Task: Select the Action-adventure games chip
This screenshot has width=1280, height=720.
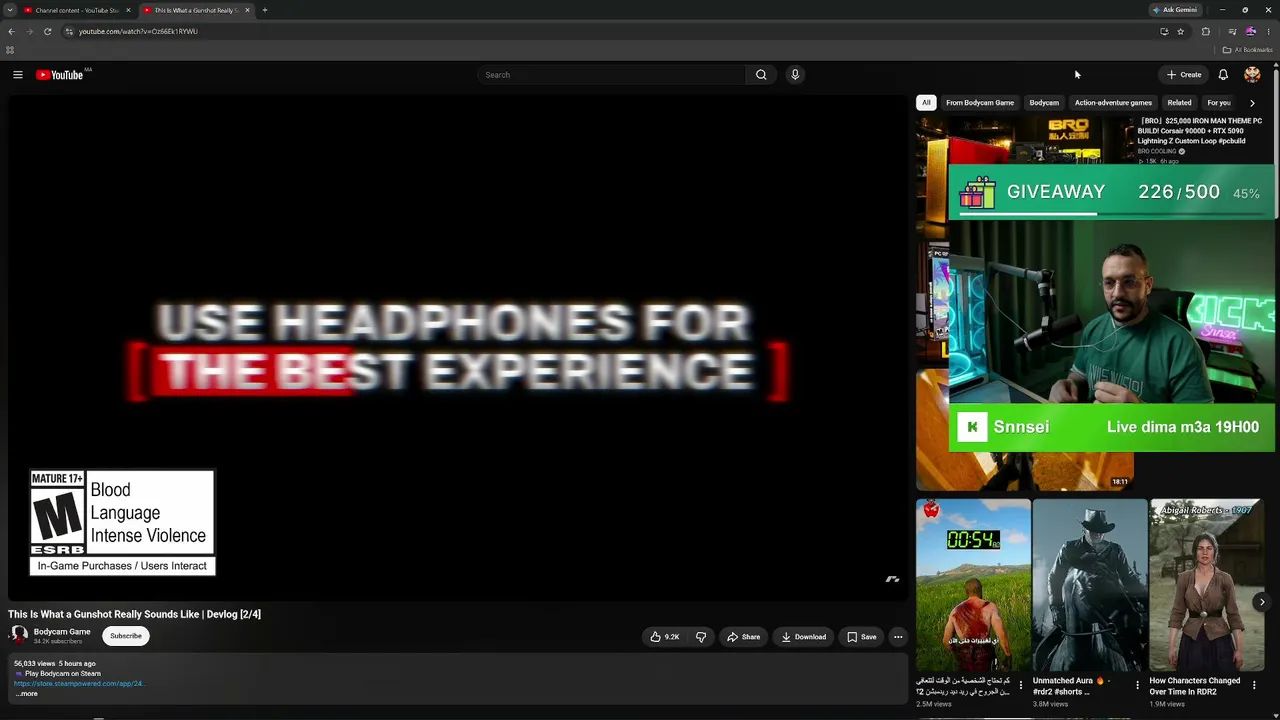Action: pyautogui.click(x=1113, y=103)
